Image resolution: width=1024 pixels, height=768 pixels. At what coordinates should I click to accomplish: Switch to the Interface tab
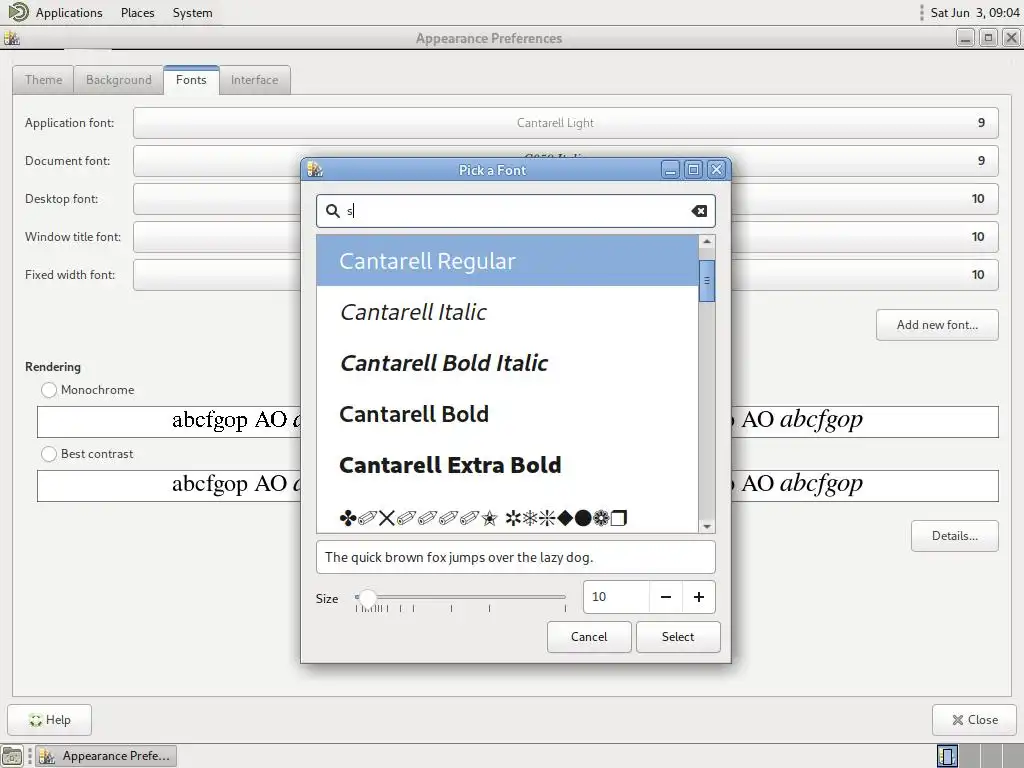pos(254,80)
